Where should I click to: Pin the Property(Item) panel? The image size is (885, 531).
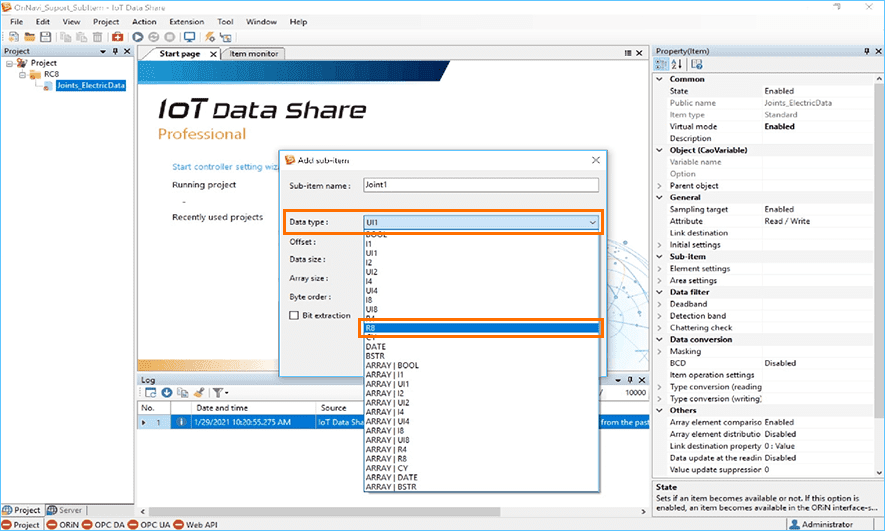click(x=867, y=51)
